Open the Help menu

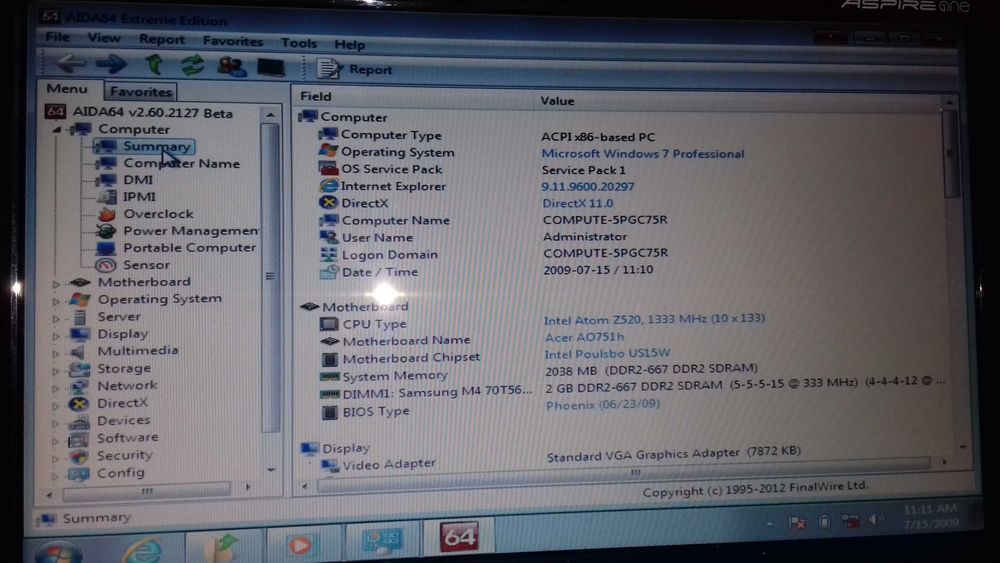click(x=349, y=45)
